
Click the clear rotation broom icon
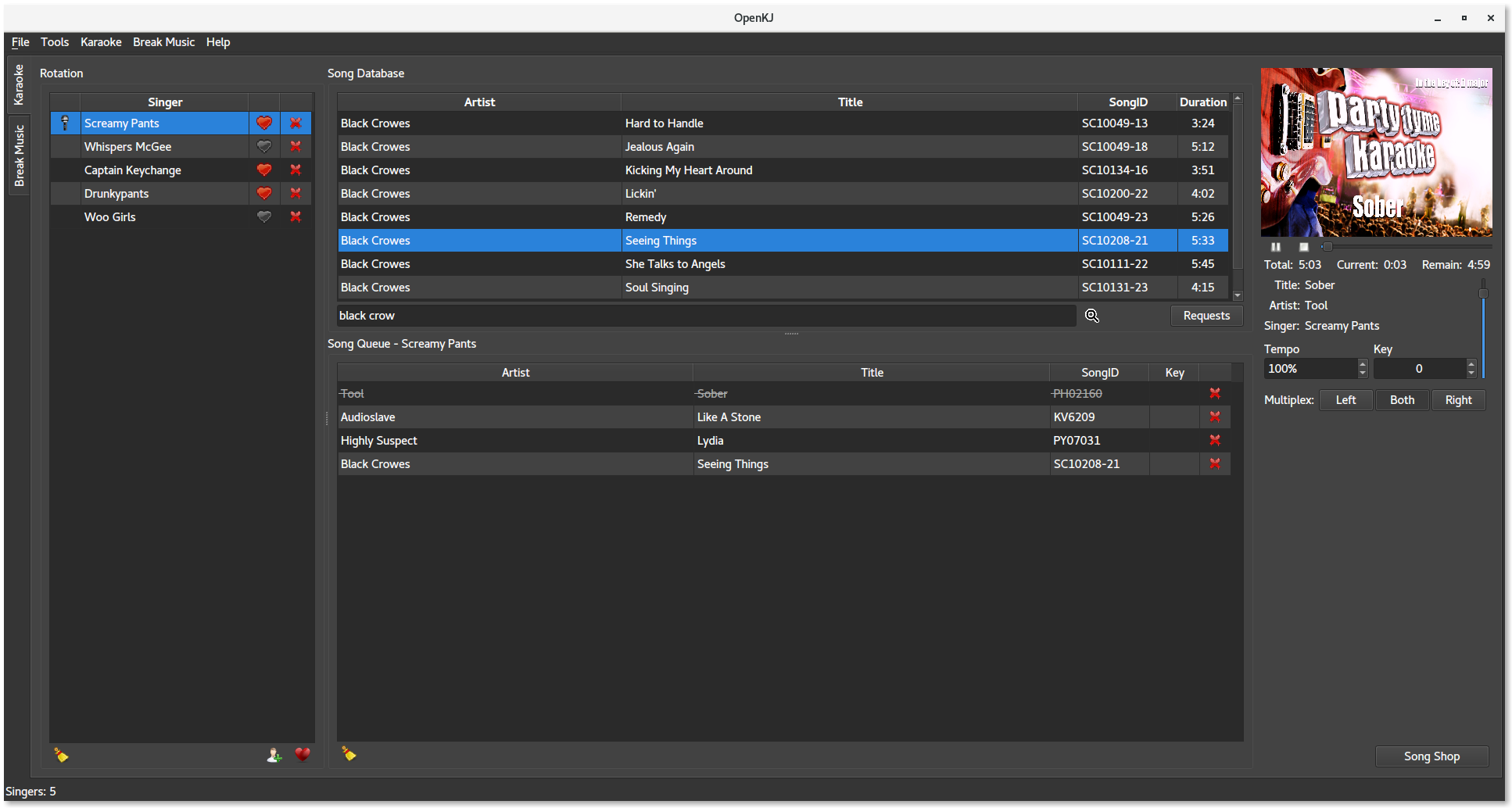(61, 755)
